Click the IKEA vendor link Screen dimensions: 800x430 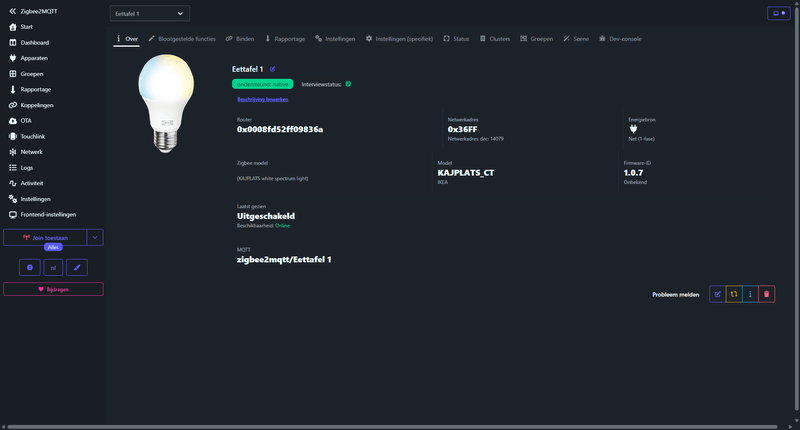[x=442, y=182]
